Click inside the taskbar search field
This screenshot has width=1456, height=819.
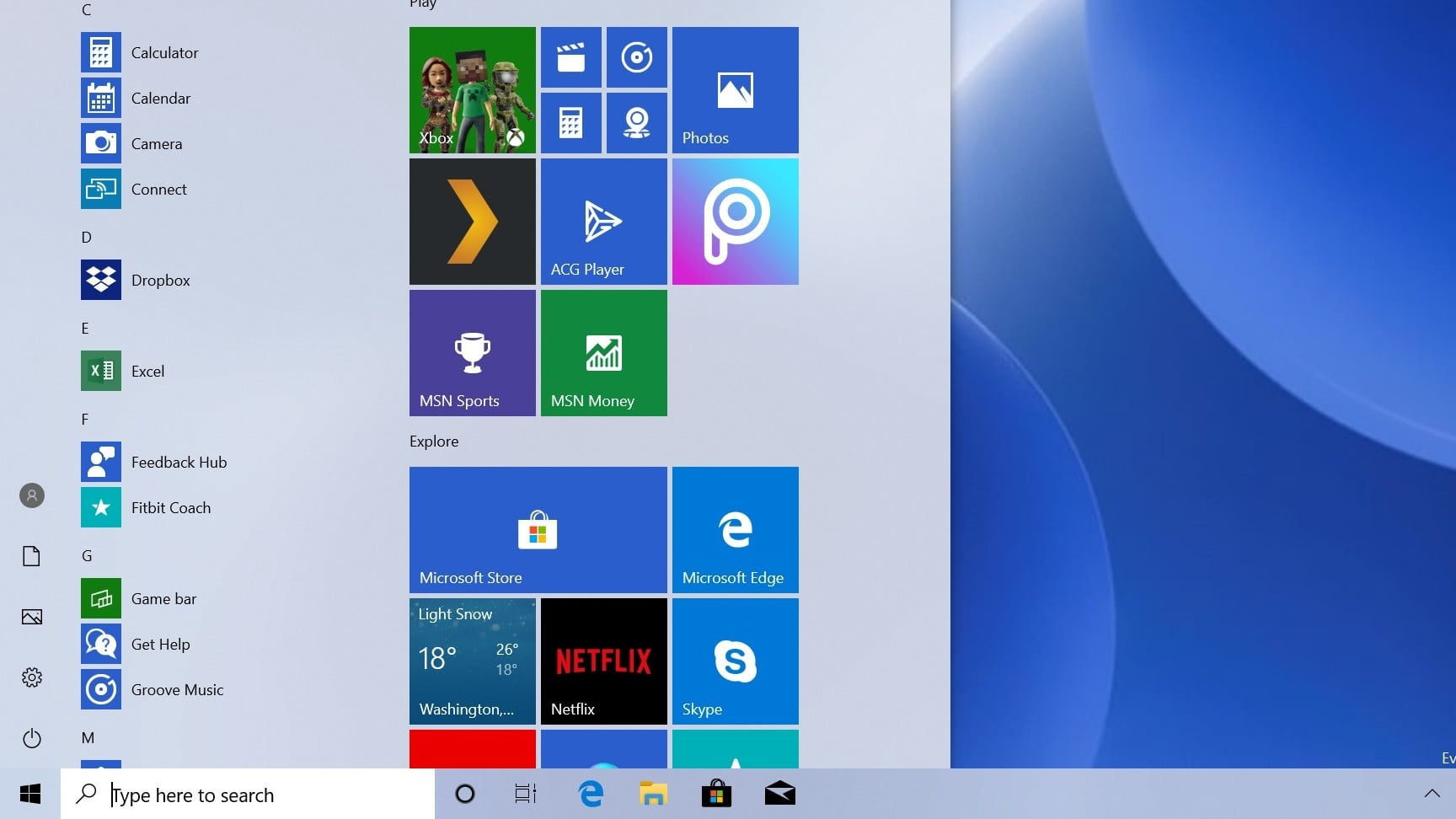(244, 793)
